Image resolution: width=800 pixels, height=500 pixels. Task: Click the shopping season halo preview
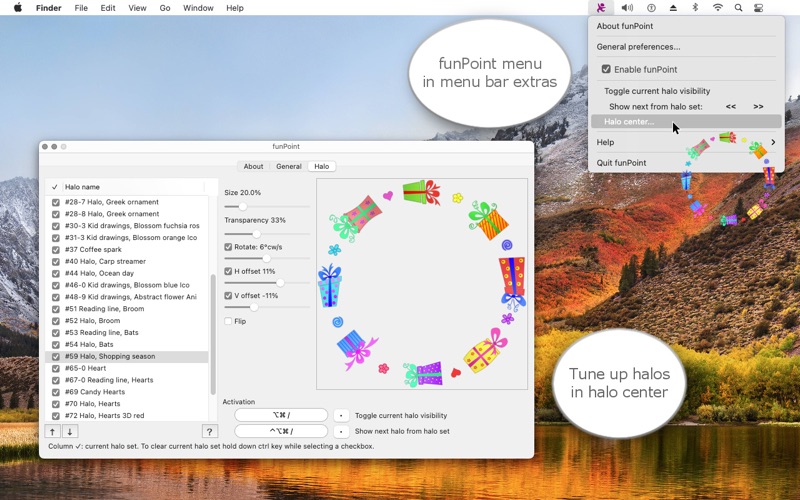point(422,284)
